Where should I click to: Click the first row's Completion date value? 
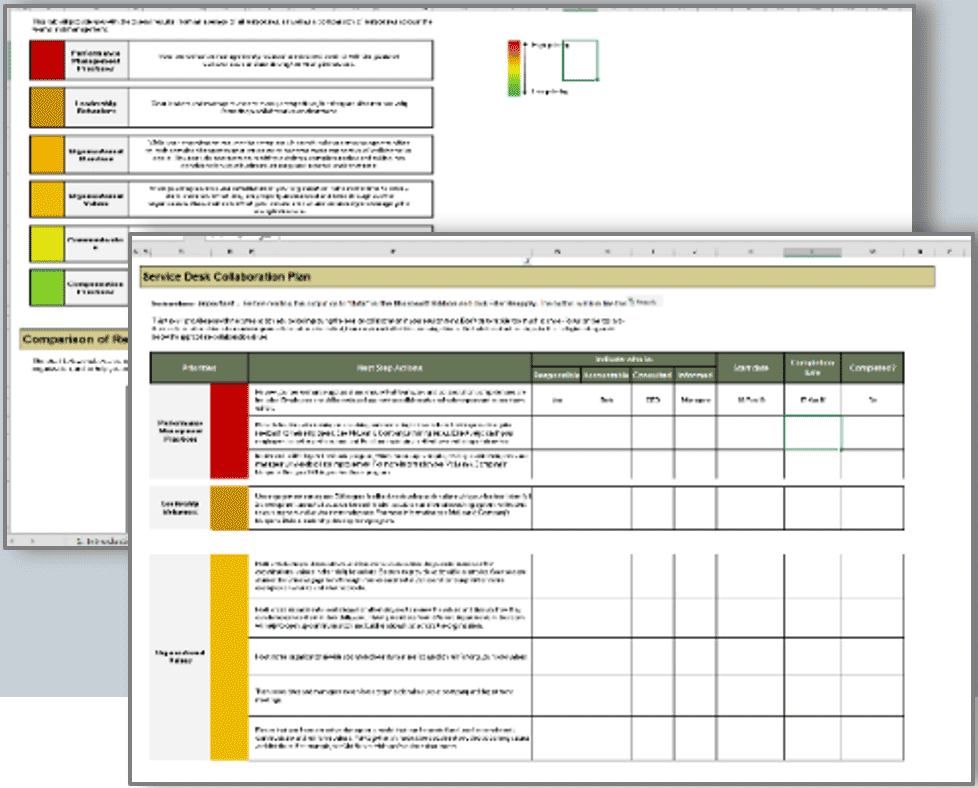(812, 400)
